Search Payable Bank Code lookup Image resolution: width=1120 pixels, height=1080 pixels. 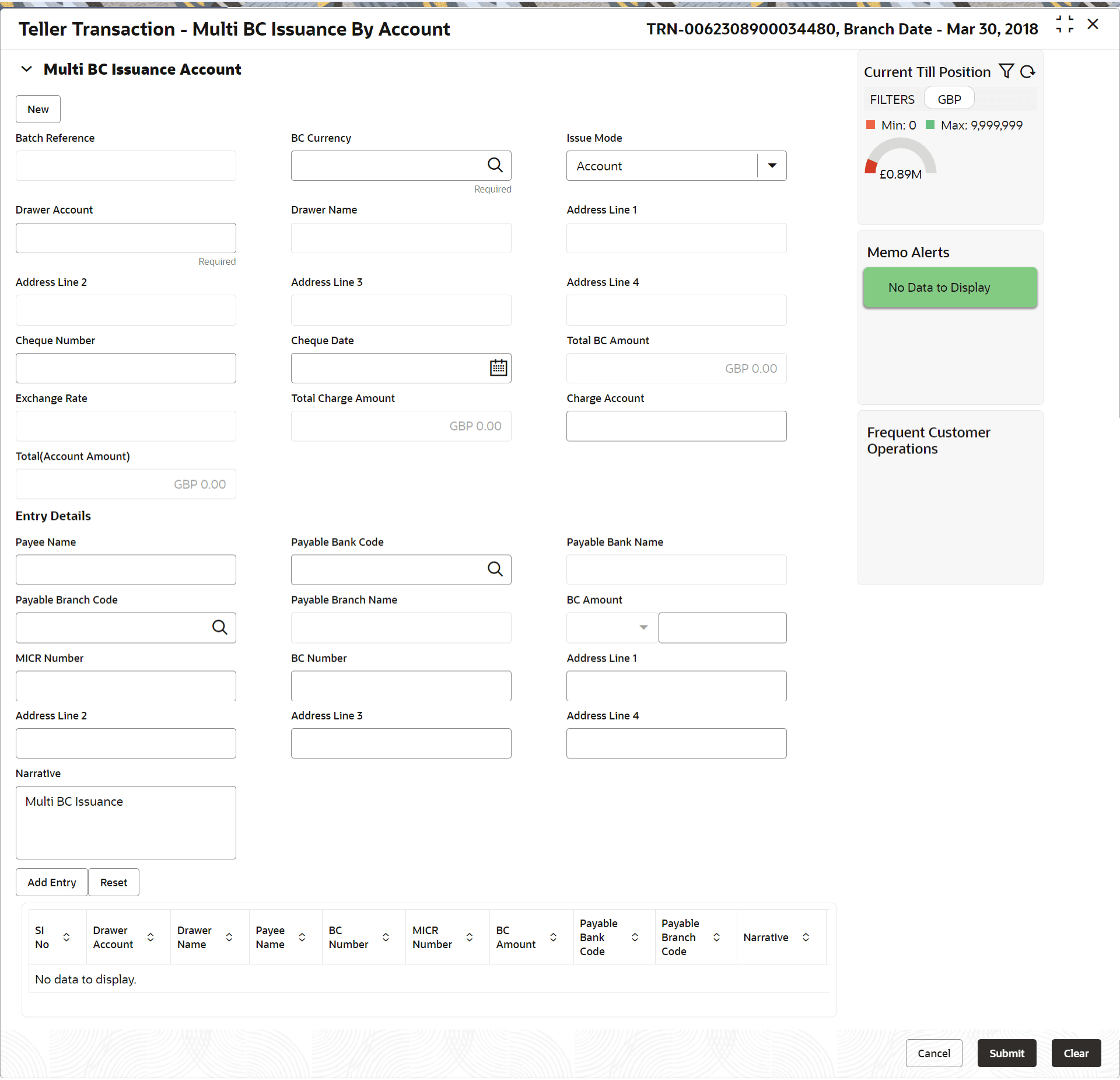tap(495, 569)
